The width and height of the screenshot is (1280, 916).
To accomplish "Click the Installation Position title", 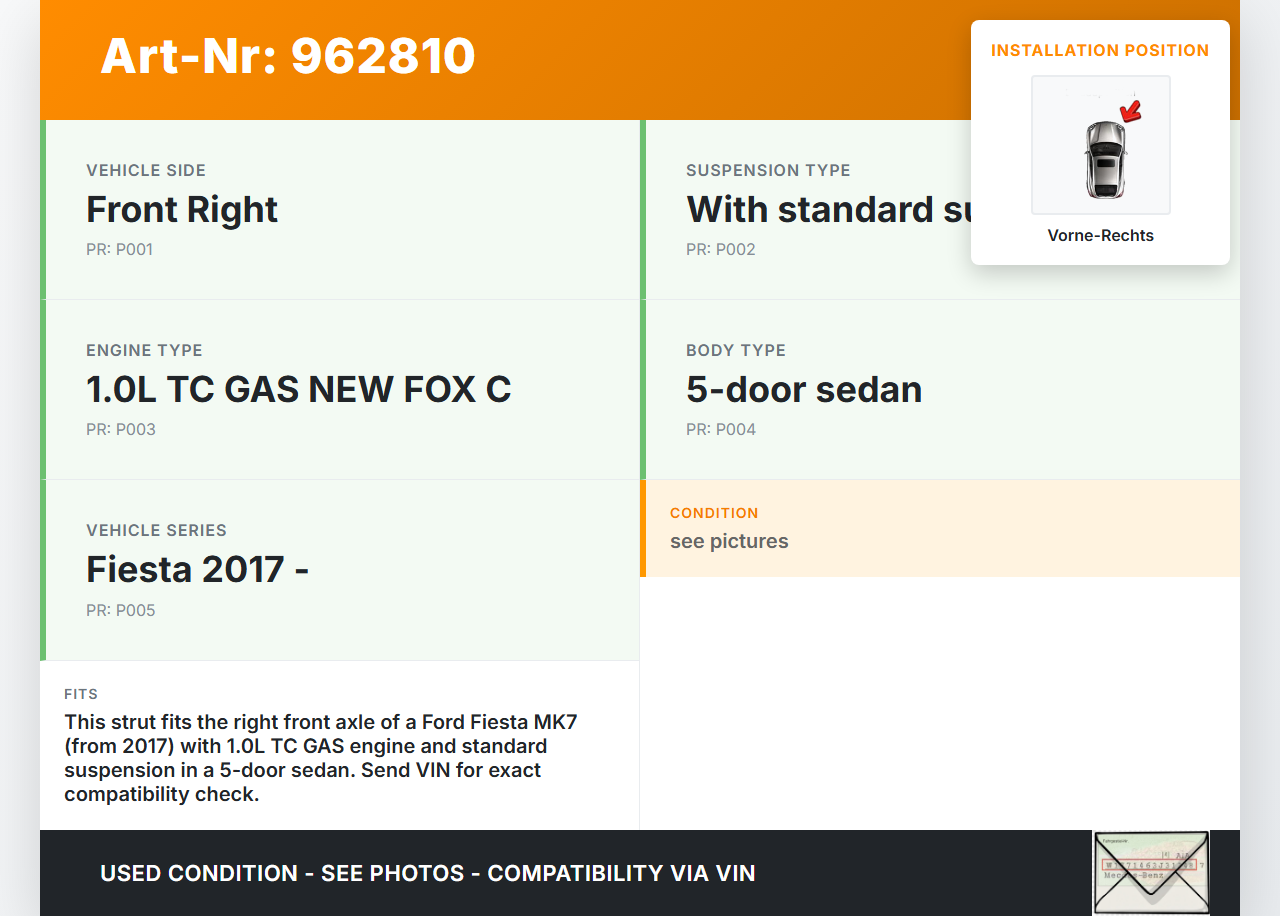I will pyautogui.click(x=1100, y=50).
